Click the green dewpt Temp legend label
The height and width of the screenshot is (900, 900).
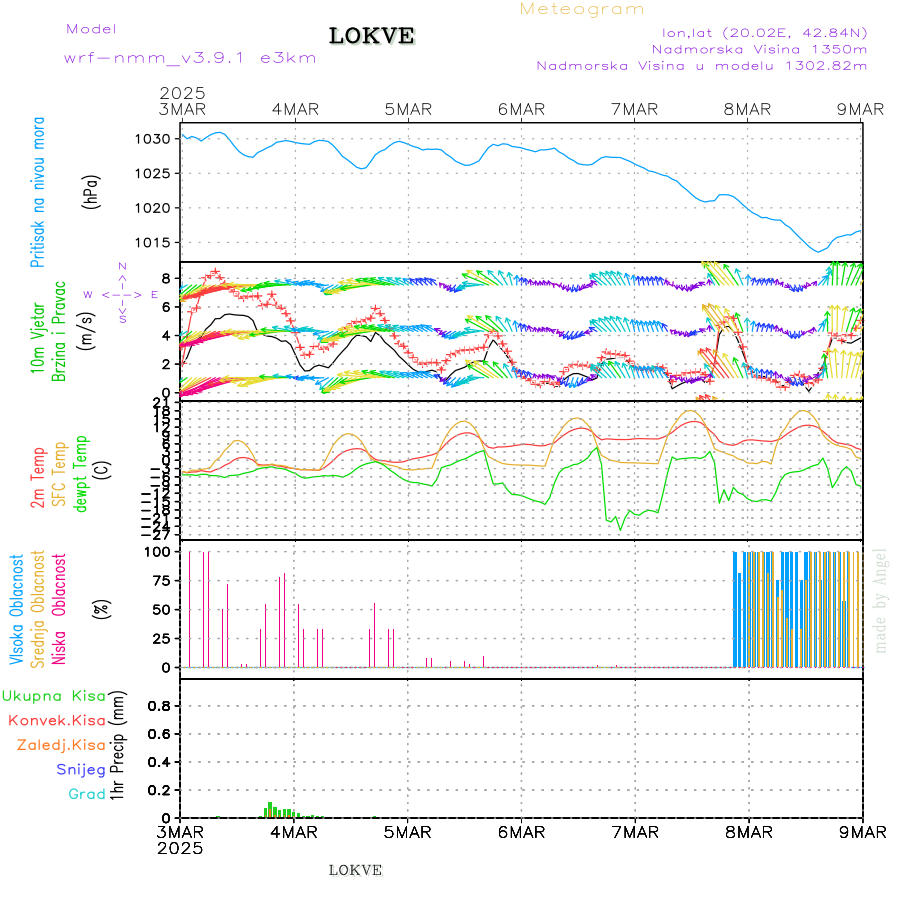[81, 474]
